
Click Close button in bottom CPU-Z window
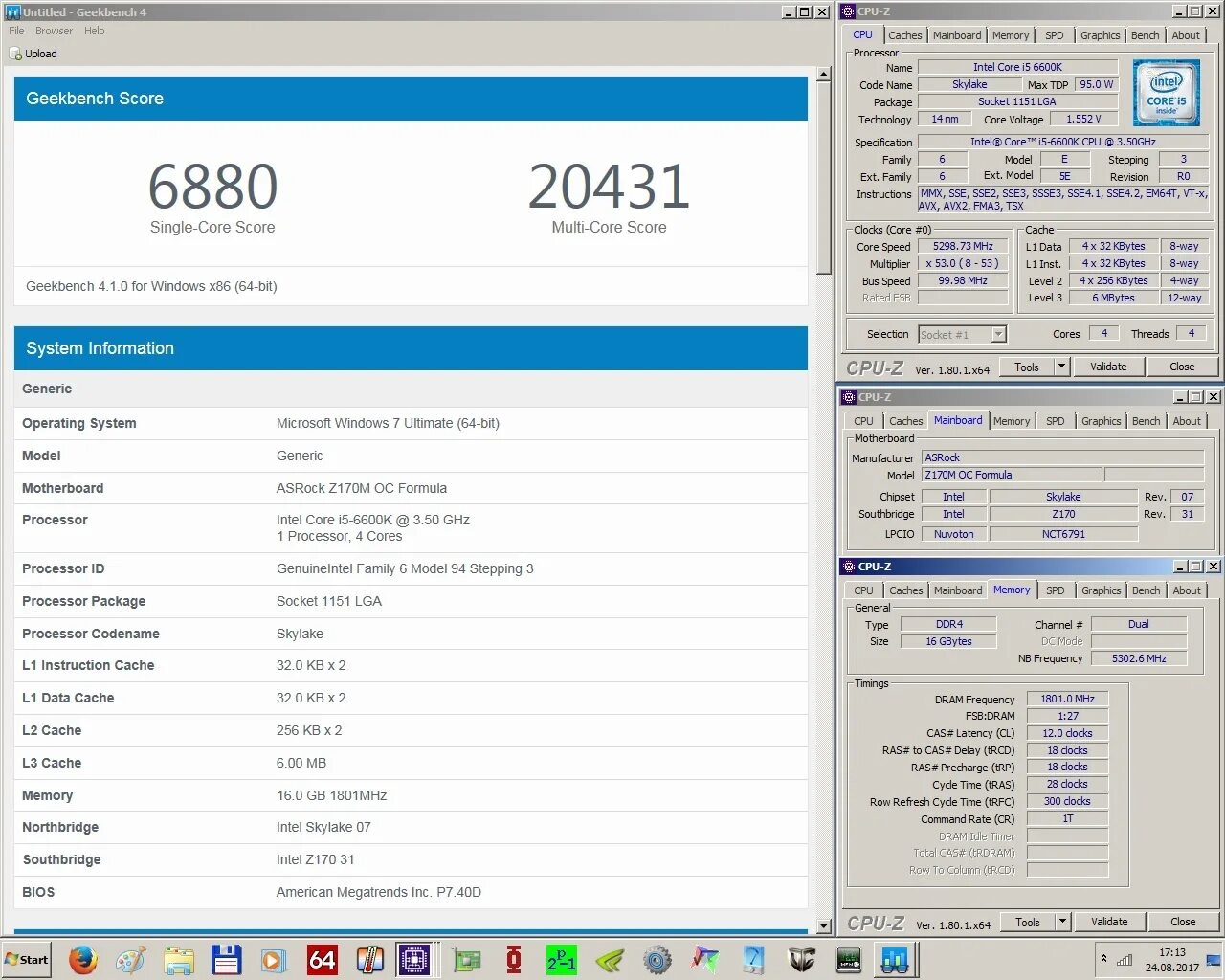[1183, 922]
